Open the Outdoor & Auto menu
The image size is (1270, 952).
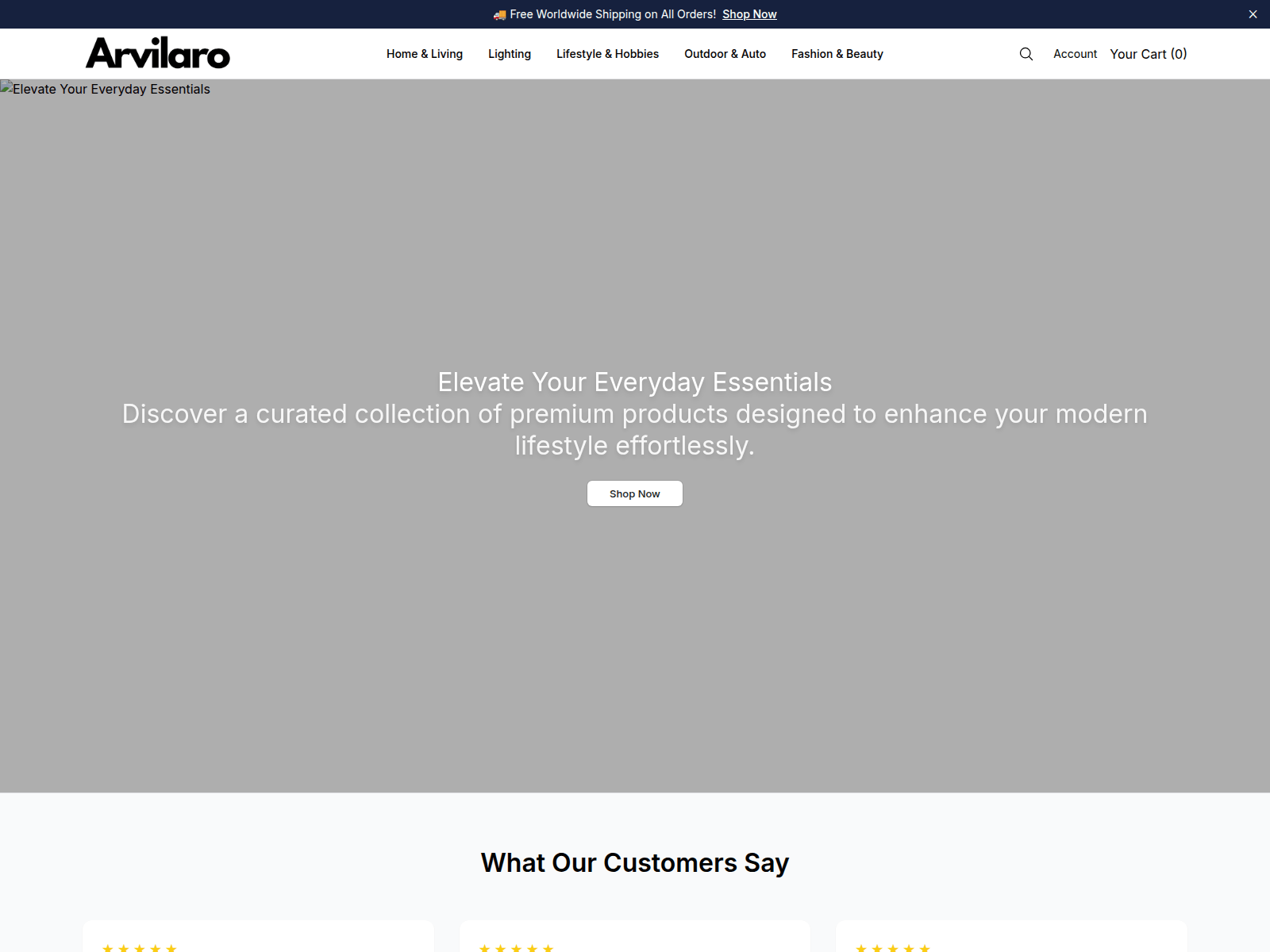tap(725, 54)
